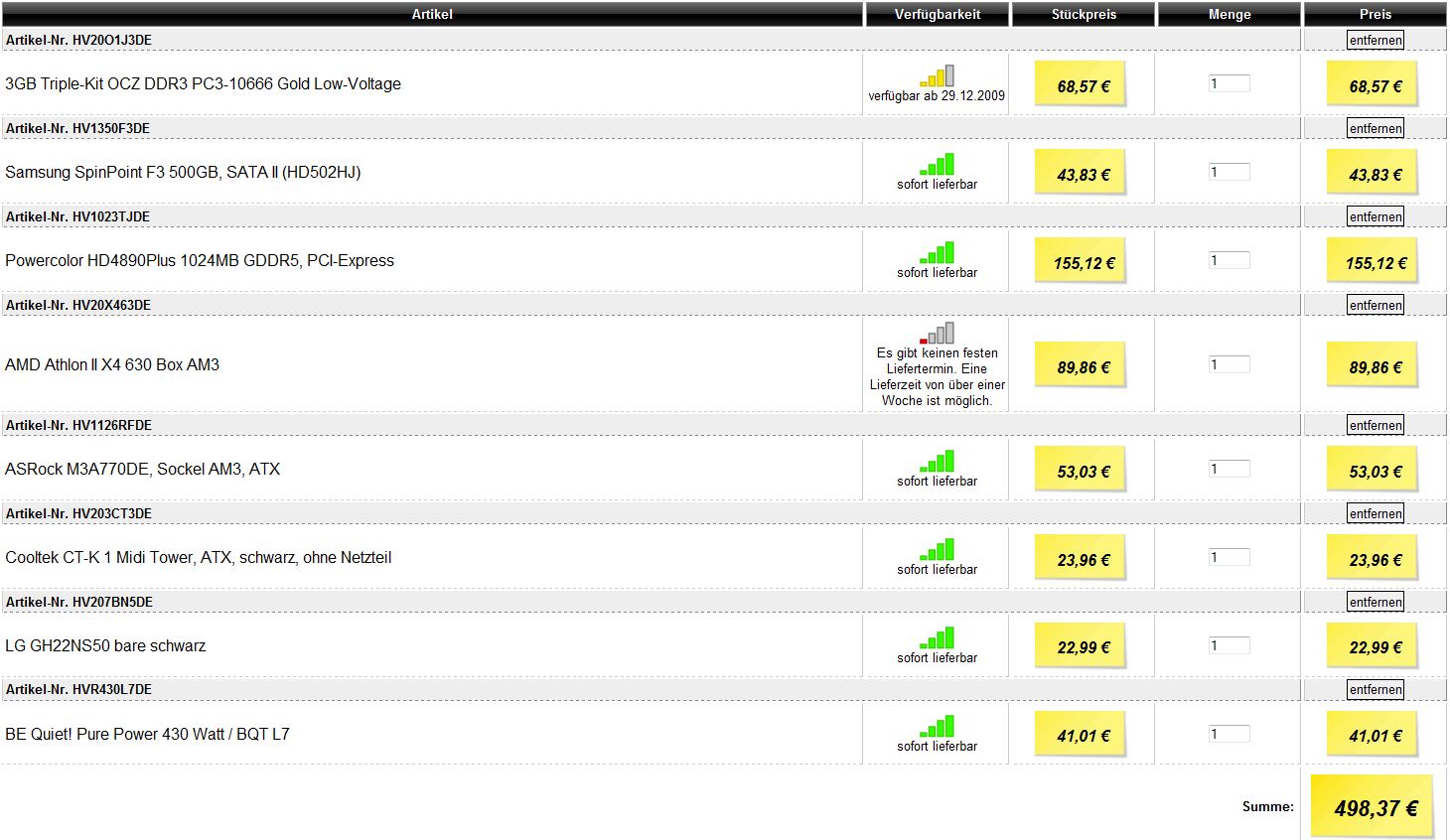The width and height of the screenshot is (1450, 840).
Task: Focus quantity field for ASRock M3A770DE
Action: 1229,469
